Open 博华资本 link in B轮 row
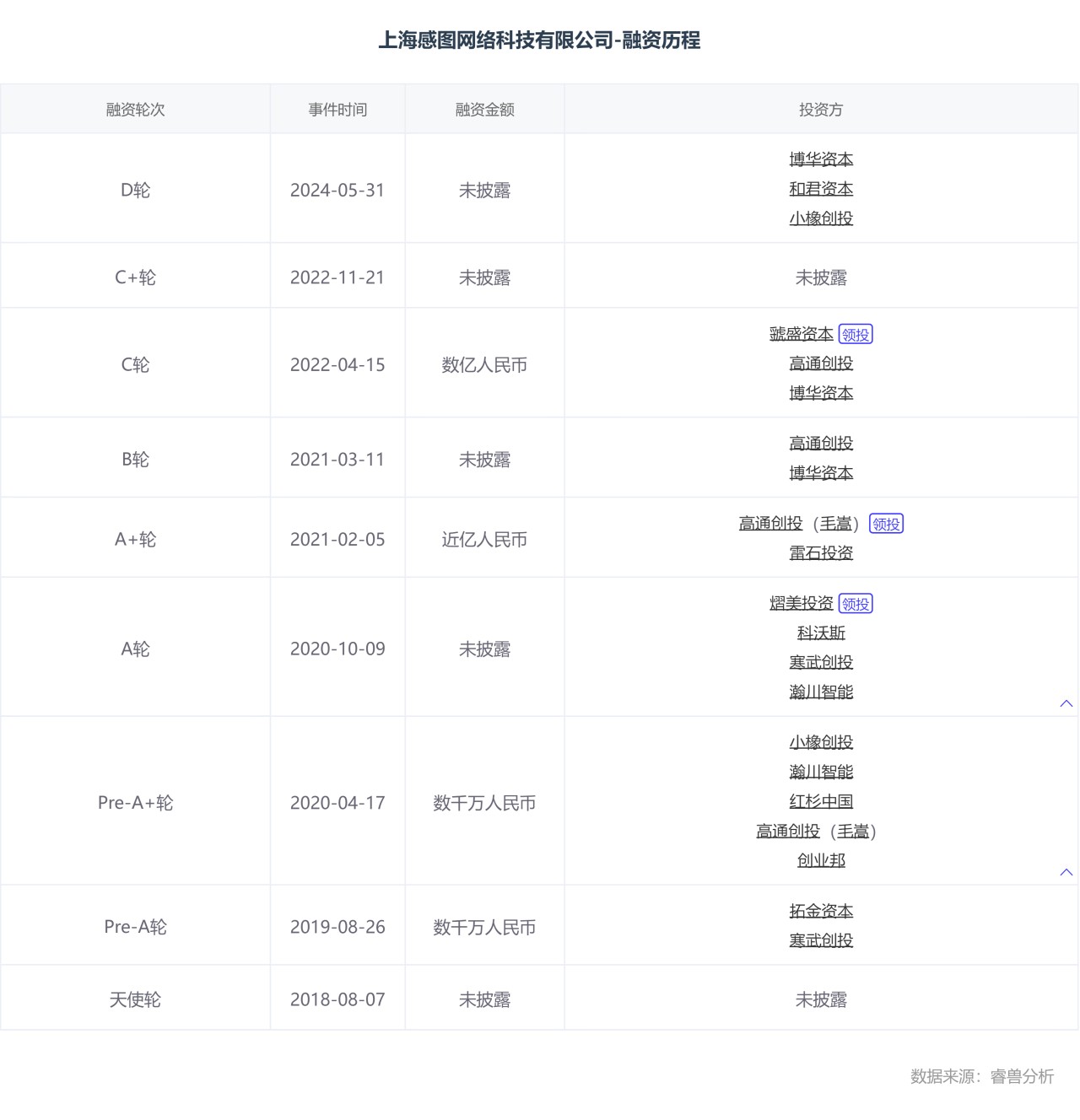Screen dimensions: 1080x1120 click(821, 473)
